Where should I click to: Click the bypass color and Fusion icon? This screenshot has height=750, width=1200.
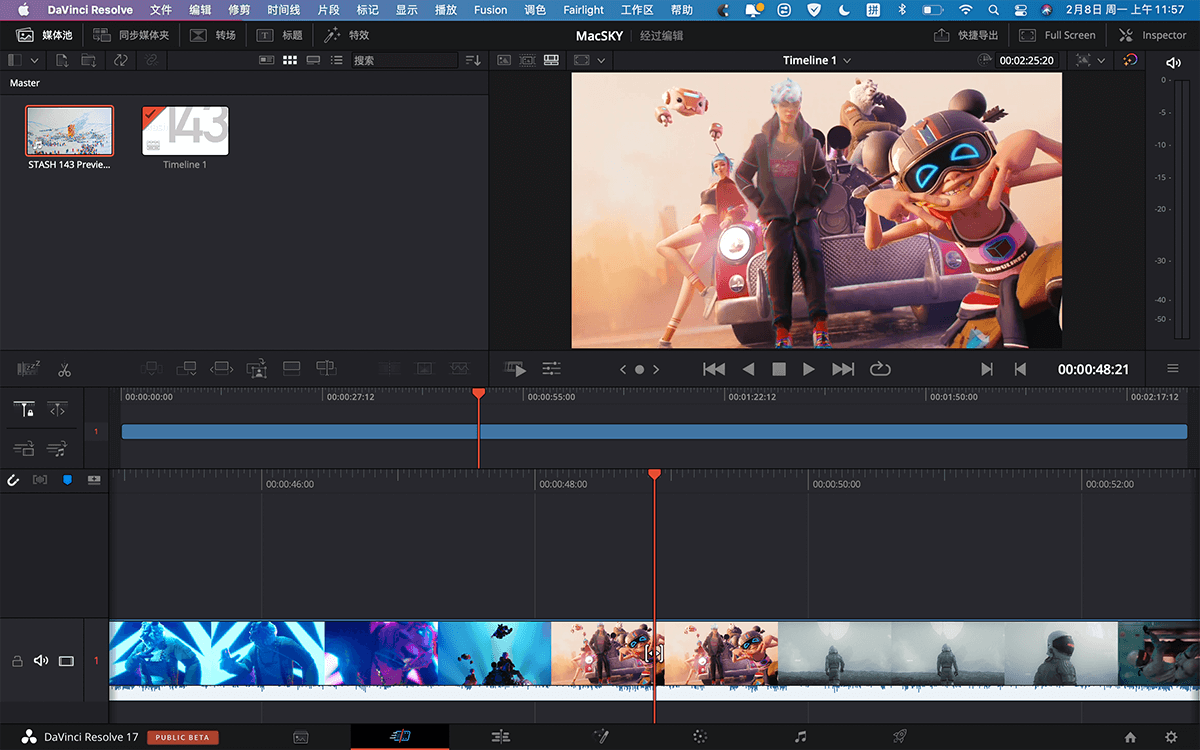1130,60
